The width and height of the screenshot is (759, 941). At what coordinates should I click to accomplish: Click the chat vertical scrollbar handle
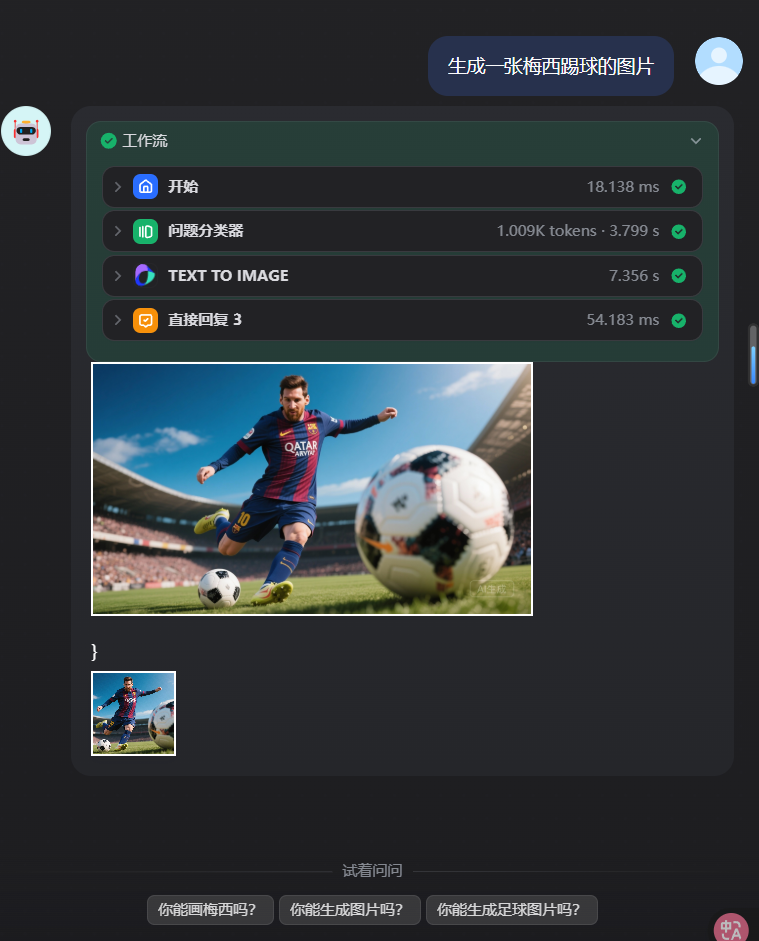(x=753, y=356)
